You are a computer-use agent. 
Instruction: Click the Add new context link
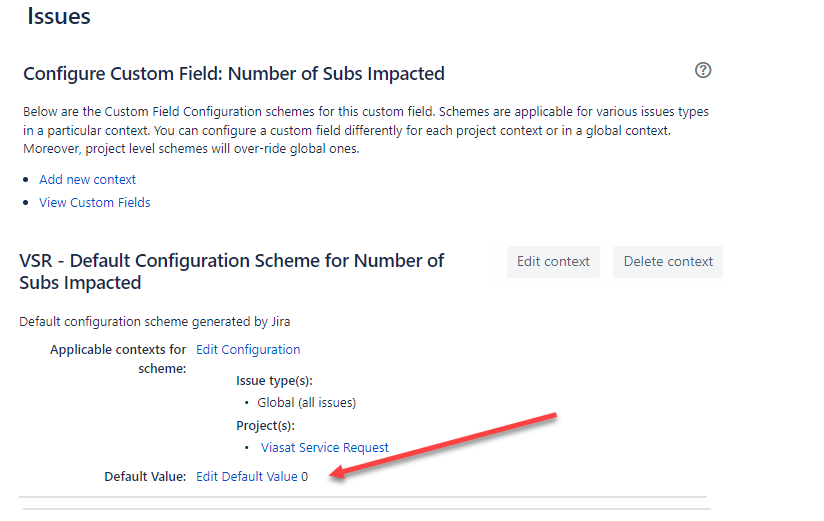pos(87,179)
